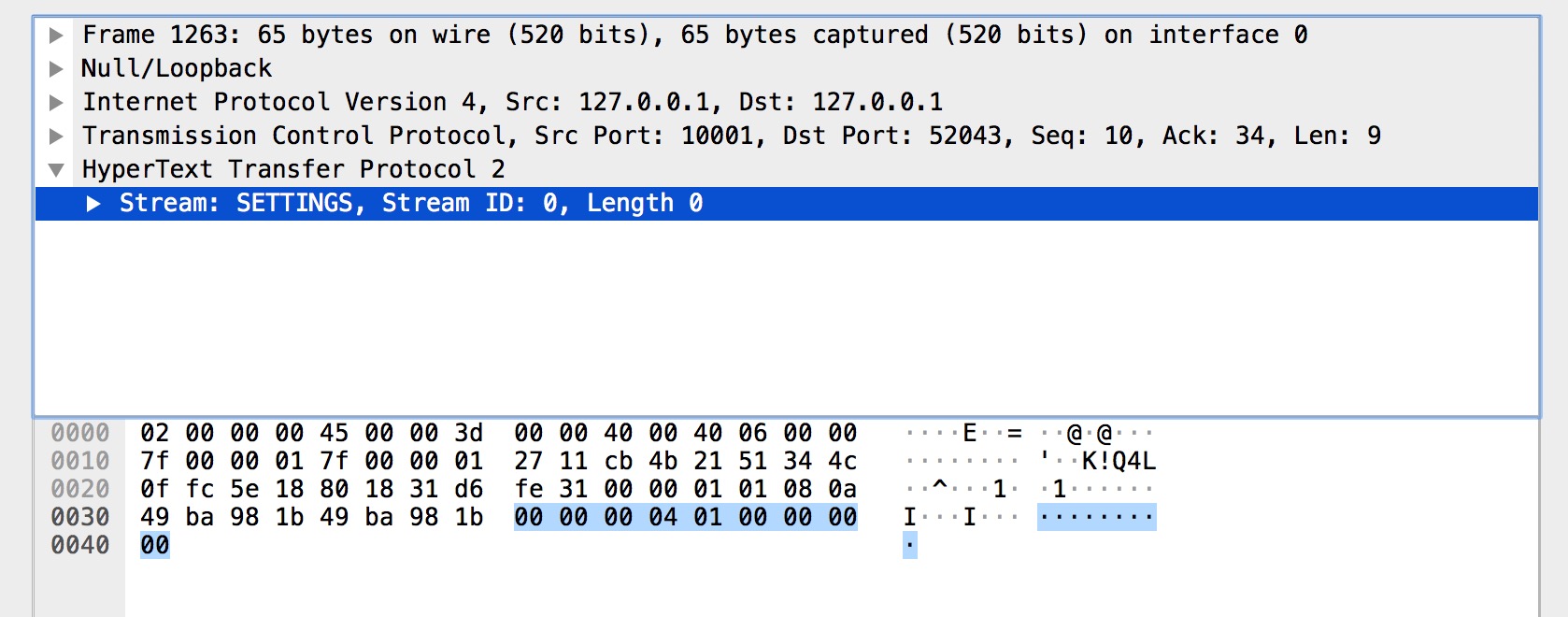Click hex byte fe in offset 0020 row
This screenshot has height=617, width=1568.
[x=528, y=490]
